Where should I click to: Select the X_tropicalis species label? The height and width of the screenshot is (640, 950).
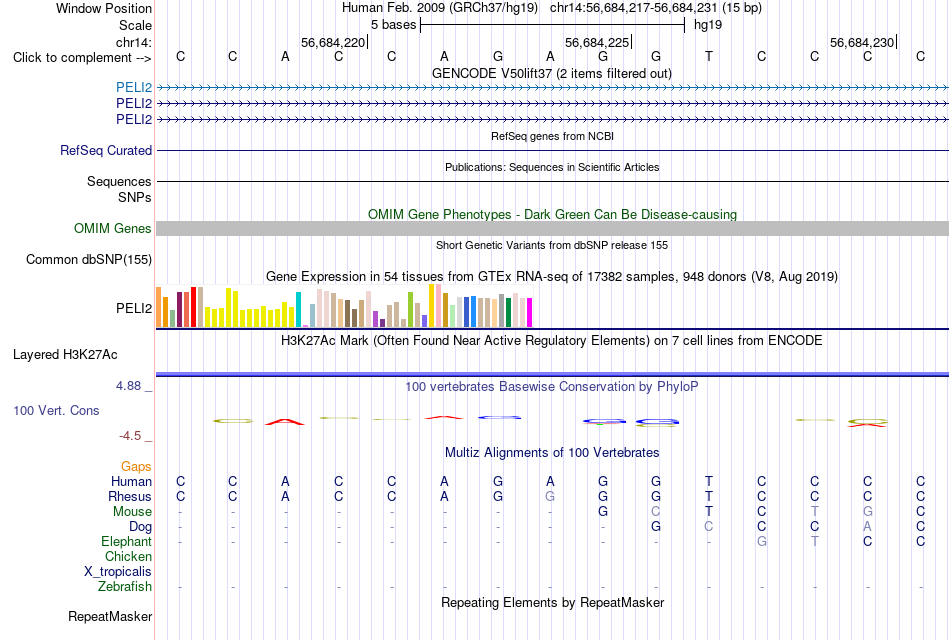[118, 572]
